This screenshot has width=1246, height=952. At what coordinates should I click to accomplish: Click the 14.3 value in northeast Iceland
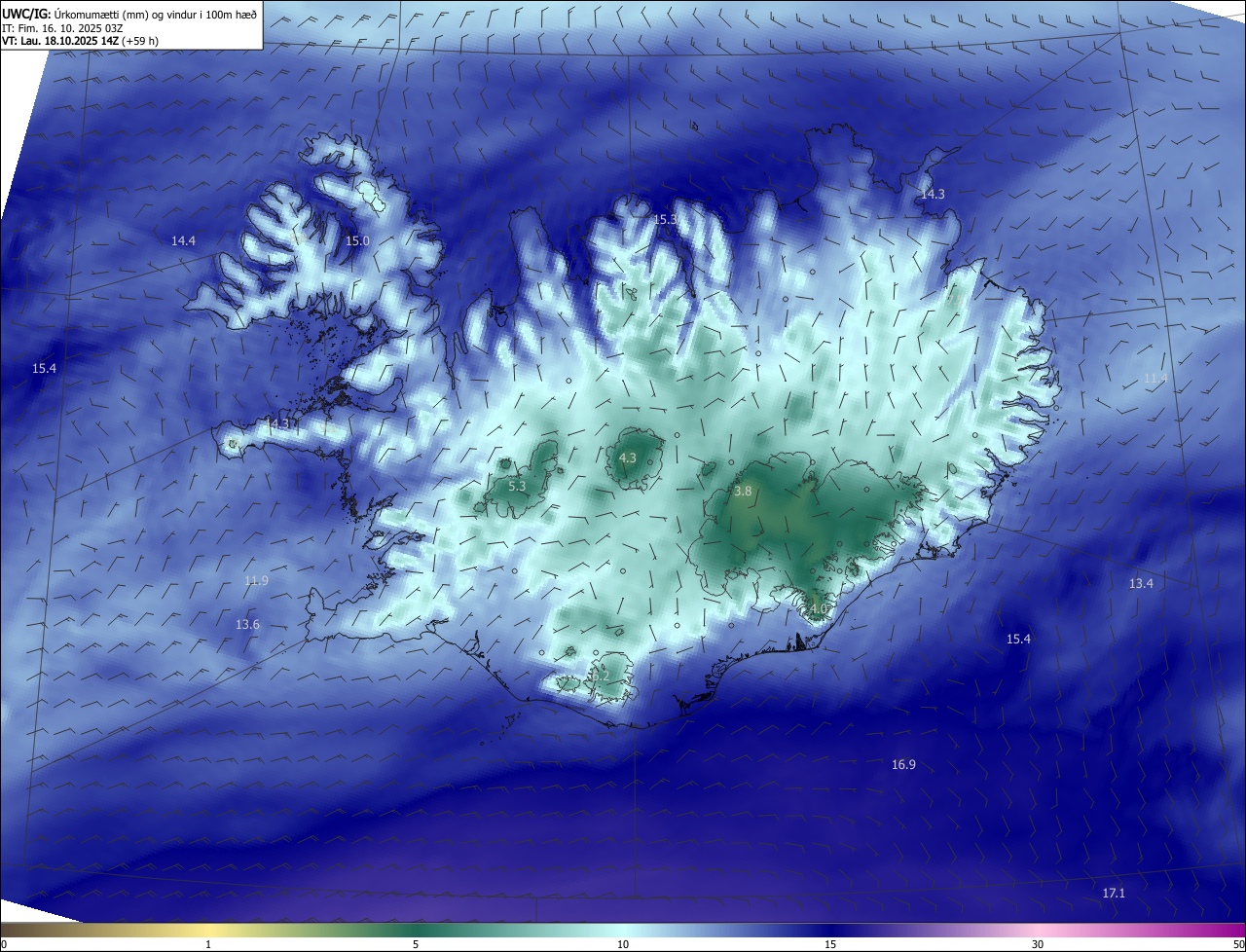tap(933, 195)
